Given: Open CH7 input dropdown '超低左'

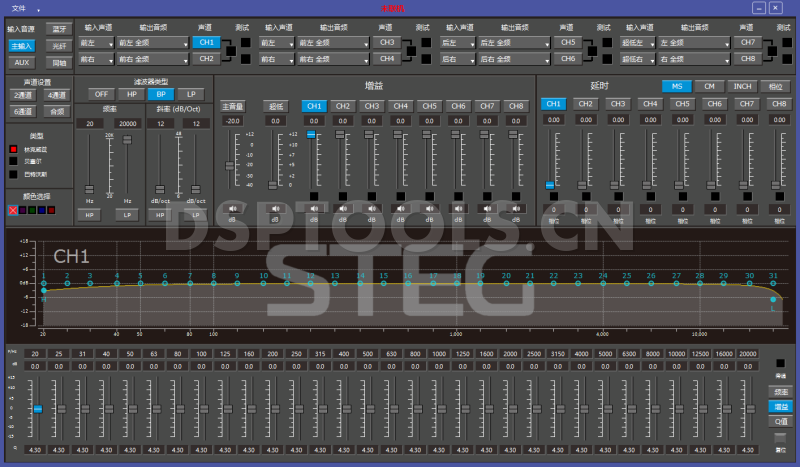Looking at the screenshot, I should pyautogui.click(x=638, y=43).
